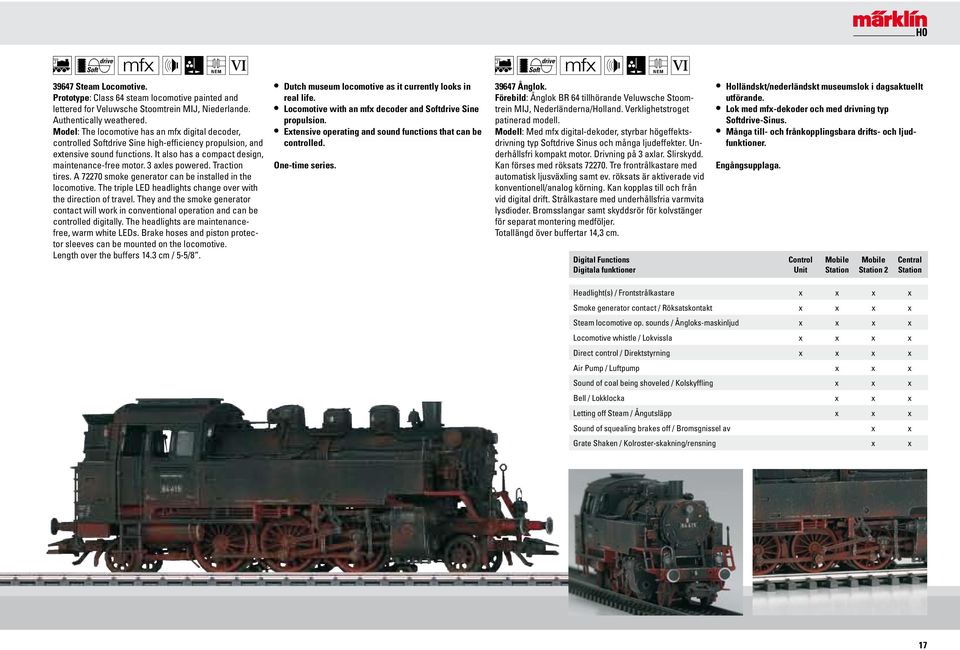
Task: Click era VI icon above the Steam Locomotive heading
Action: point(238,65)
